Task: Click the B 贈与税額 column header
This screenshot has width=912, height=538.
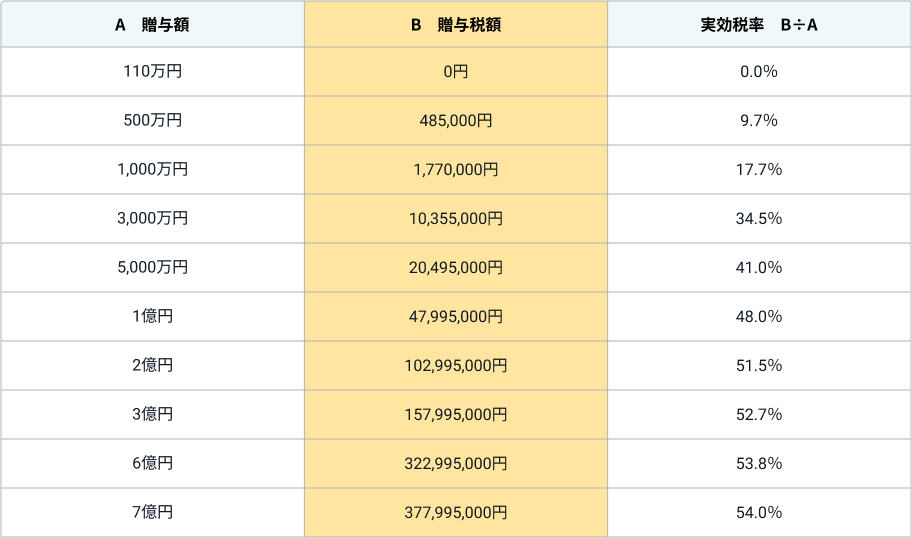Action: tap(456, 24)
